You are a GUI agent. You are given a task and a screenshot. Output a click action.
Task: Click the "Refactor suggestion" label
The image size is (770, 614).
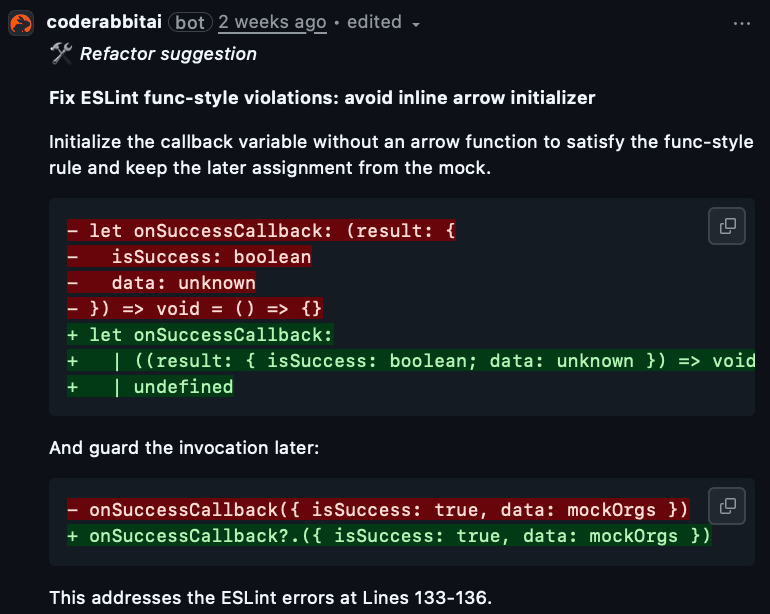[168, 54]
